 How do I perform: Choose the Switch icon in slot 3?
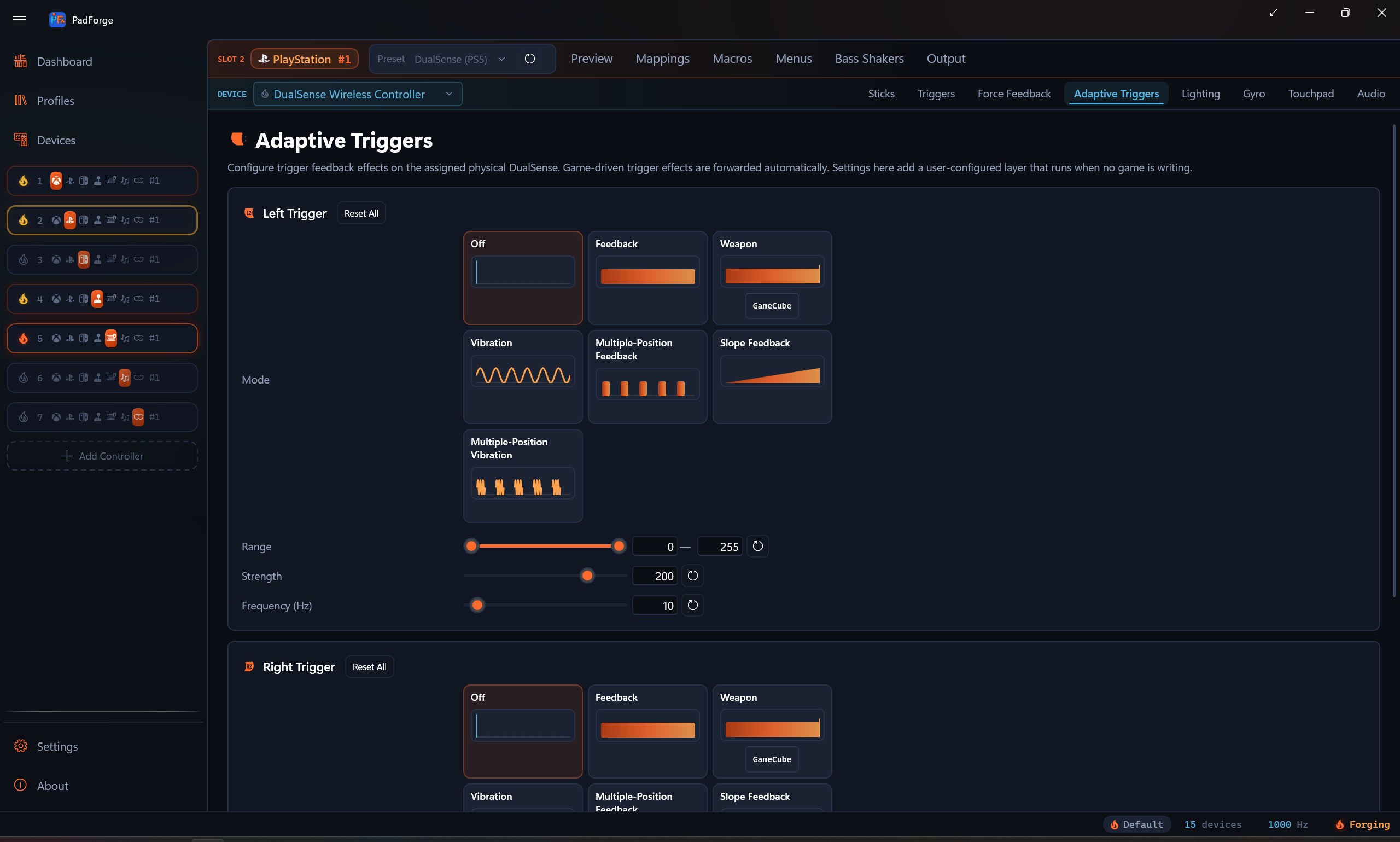pyautogui.click(x=83, y=259)
